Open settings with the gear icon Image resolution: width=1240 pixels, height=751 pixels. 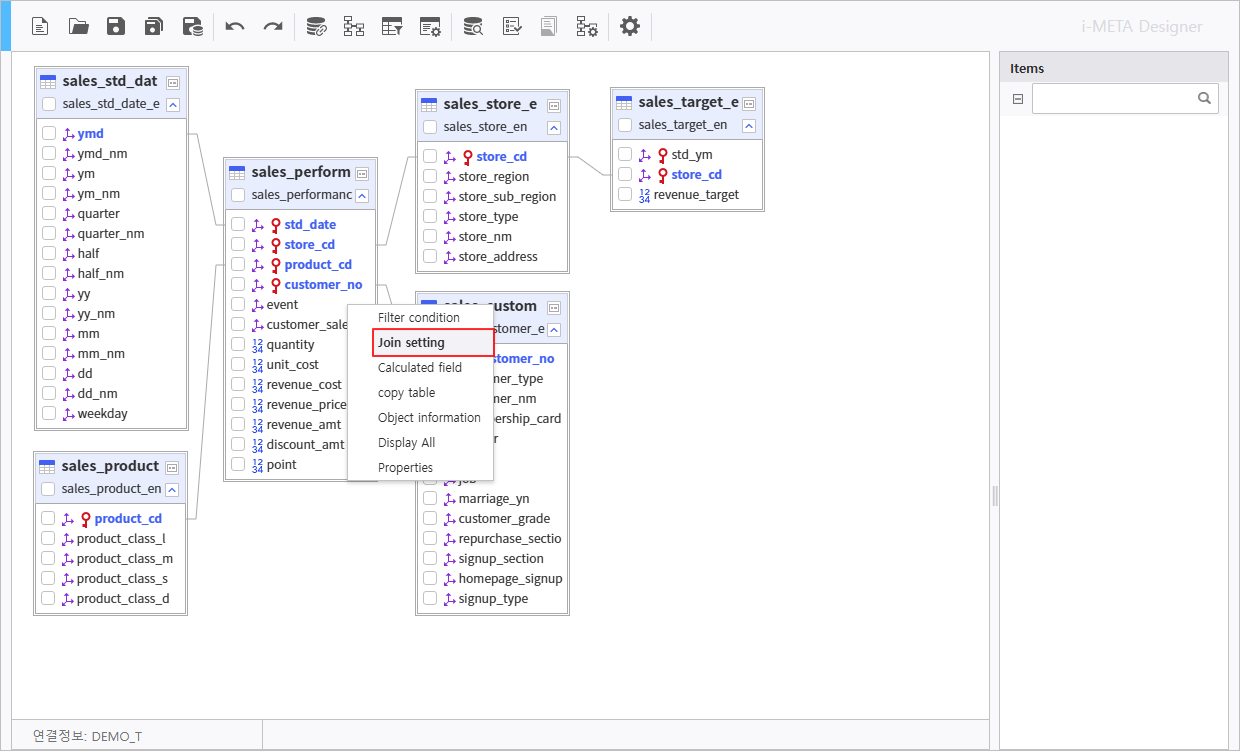[x=629, y=27]
